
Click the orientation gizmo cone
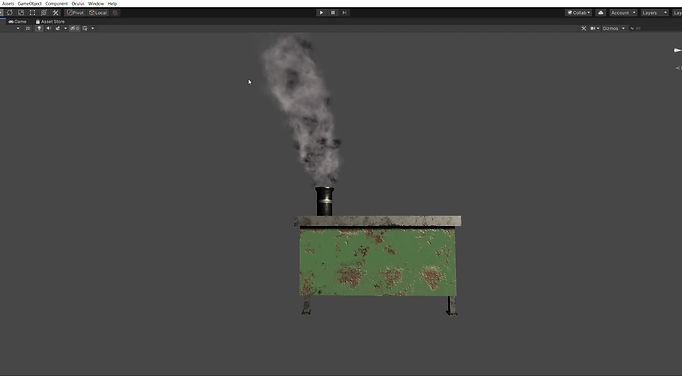(677, 50)
